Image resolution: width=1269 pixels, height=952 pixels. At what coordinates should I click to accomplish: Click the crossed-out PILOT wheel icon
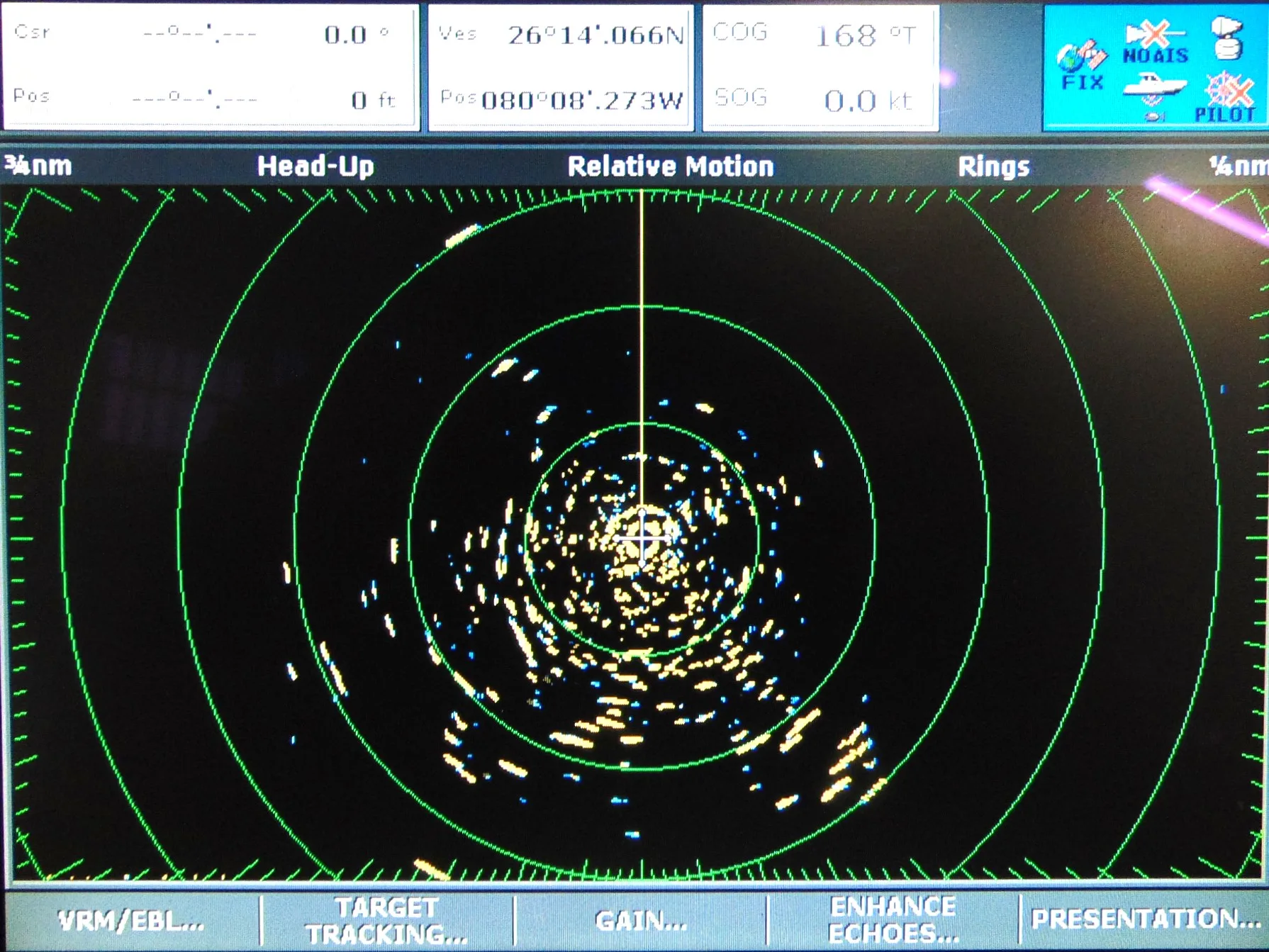tap(1226, 98)
